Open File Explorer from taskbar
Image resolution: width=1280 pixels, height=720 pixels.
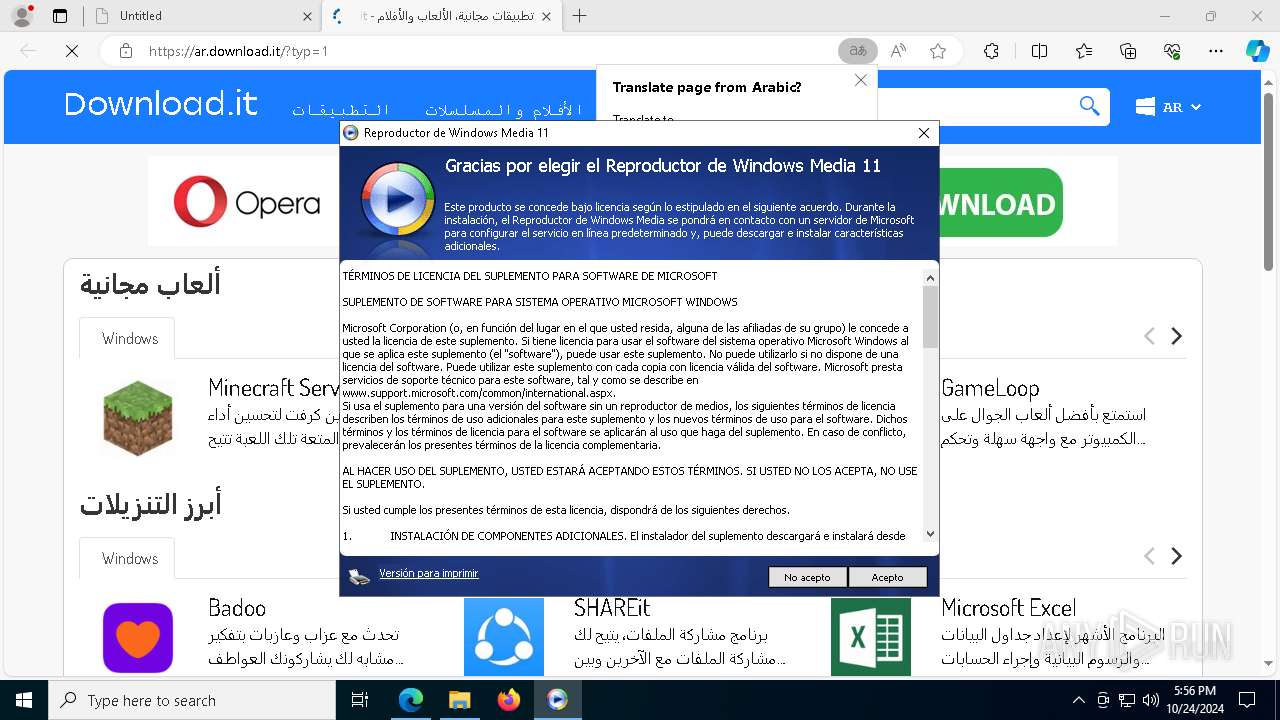[459, 700]
